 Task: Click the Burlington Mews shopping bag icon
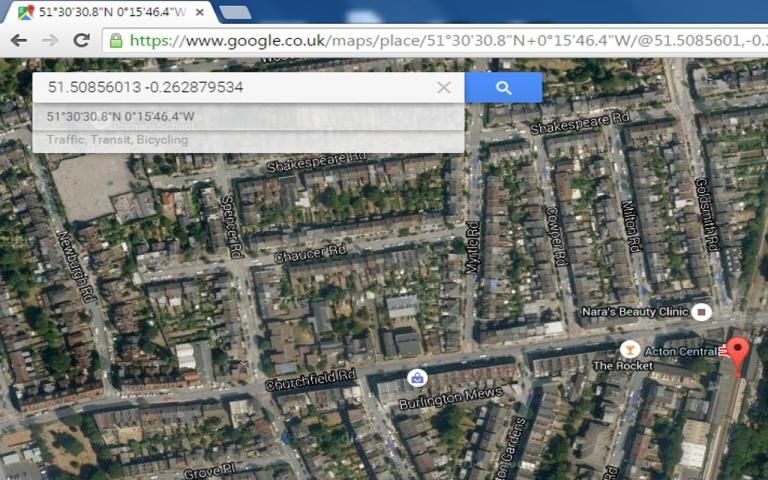coord(416,378)
